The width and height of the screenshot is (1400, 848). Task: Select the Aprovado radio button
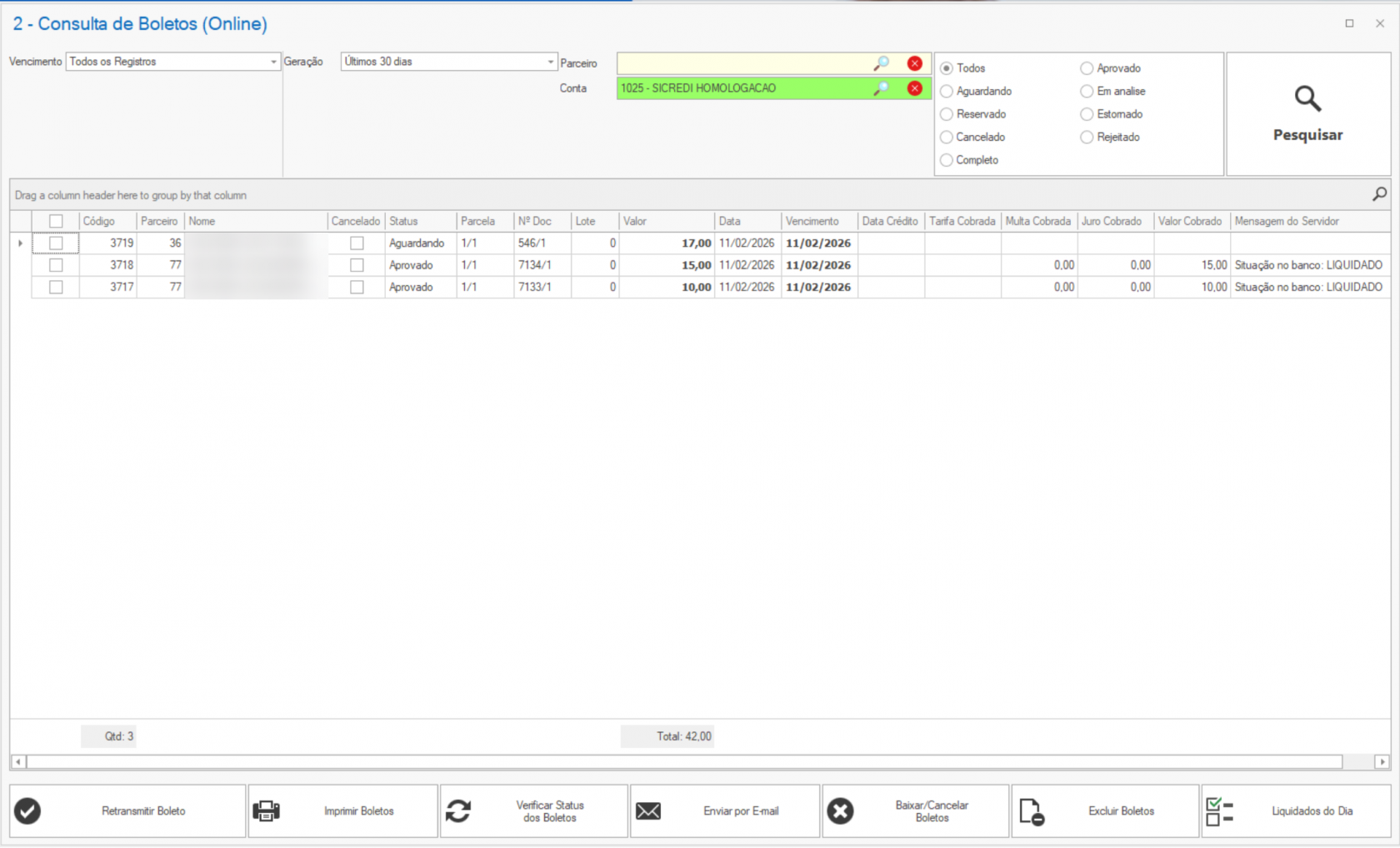pos(1087,68)
